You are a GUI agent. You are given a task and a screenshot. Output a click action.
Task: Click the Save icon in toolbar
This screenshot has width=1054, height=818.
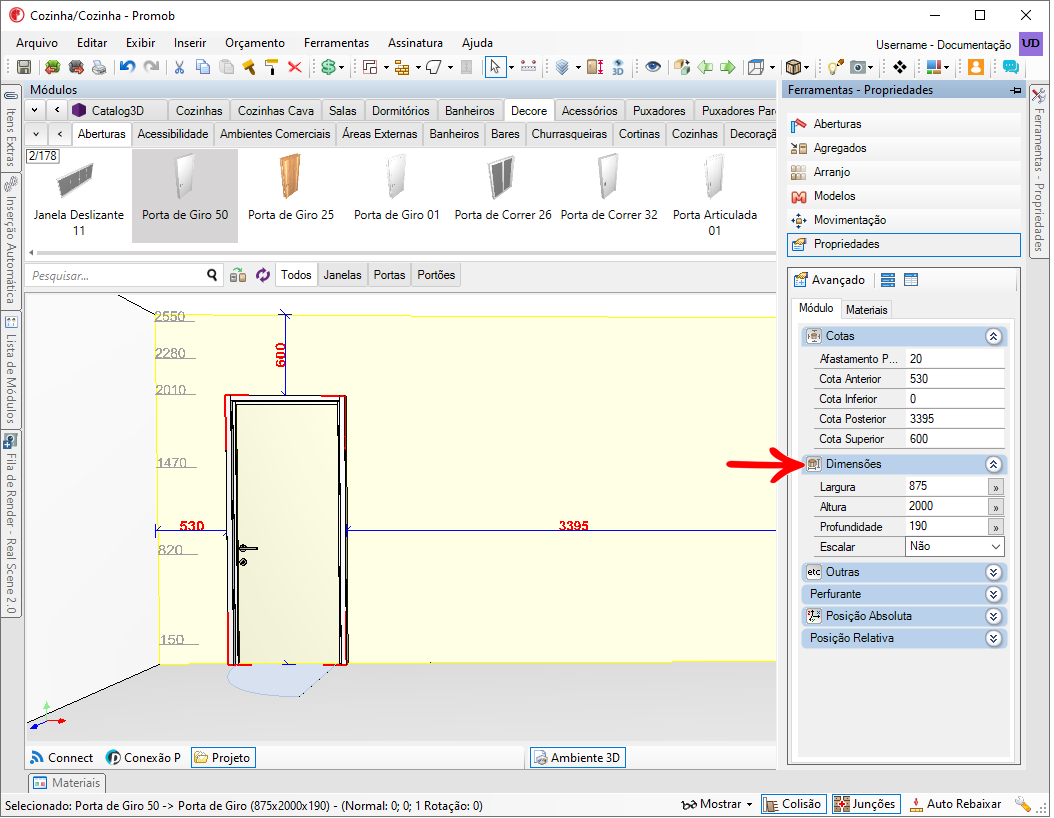point(24,67)
